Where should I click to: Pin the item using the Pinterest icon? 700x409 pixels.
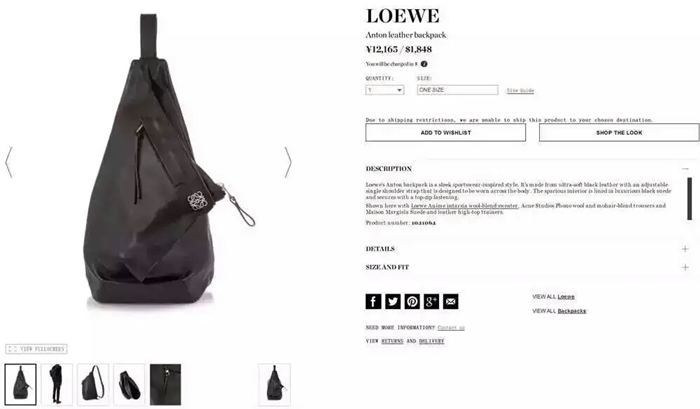tap(412, 301)
